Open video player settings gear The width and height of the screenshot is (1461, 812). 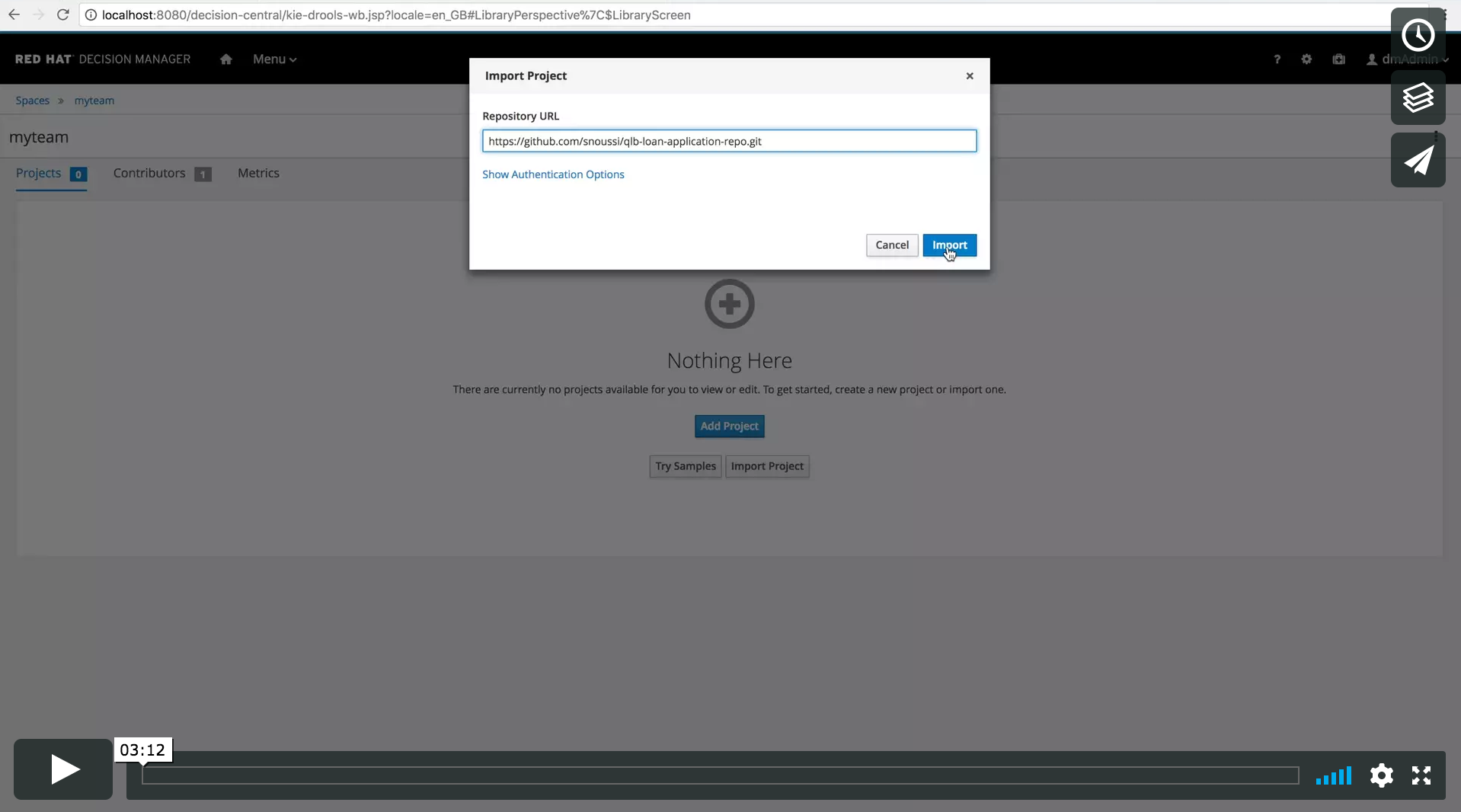[x=1381, y=775]
